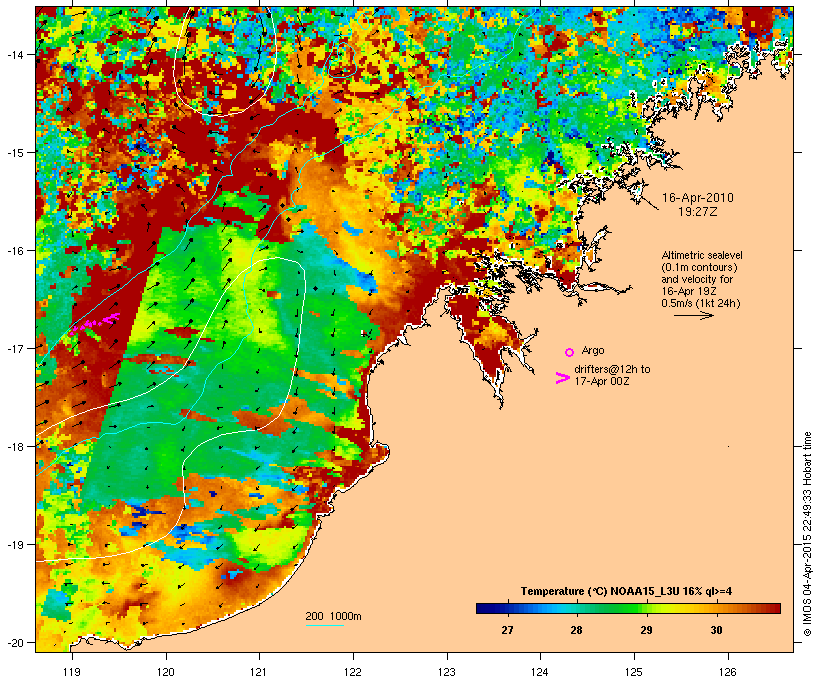
Task: Click latitude axis label '-15'
Action: 14,152
